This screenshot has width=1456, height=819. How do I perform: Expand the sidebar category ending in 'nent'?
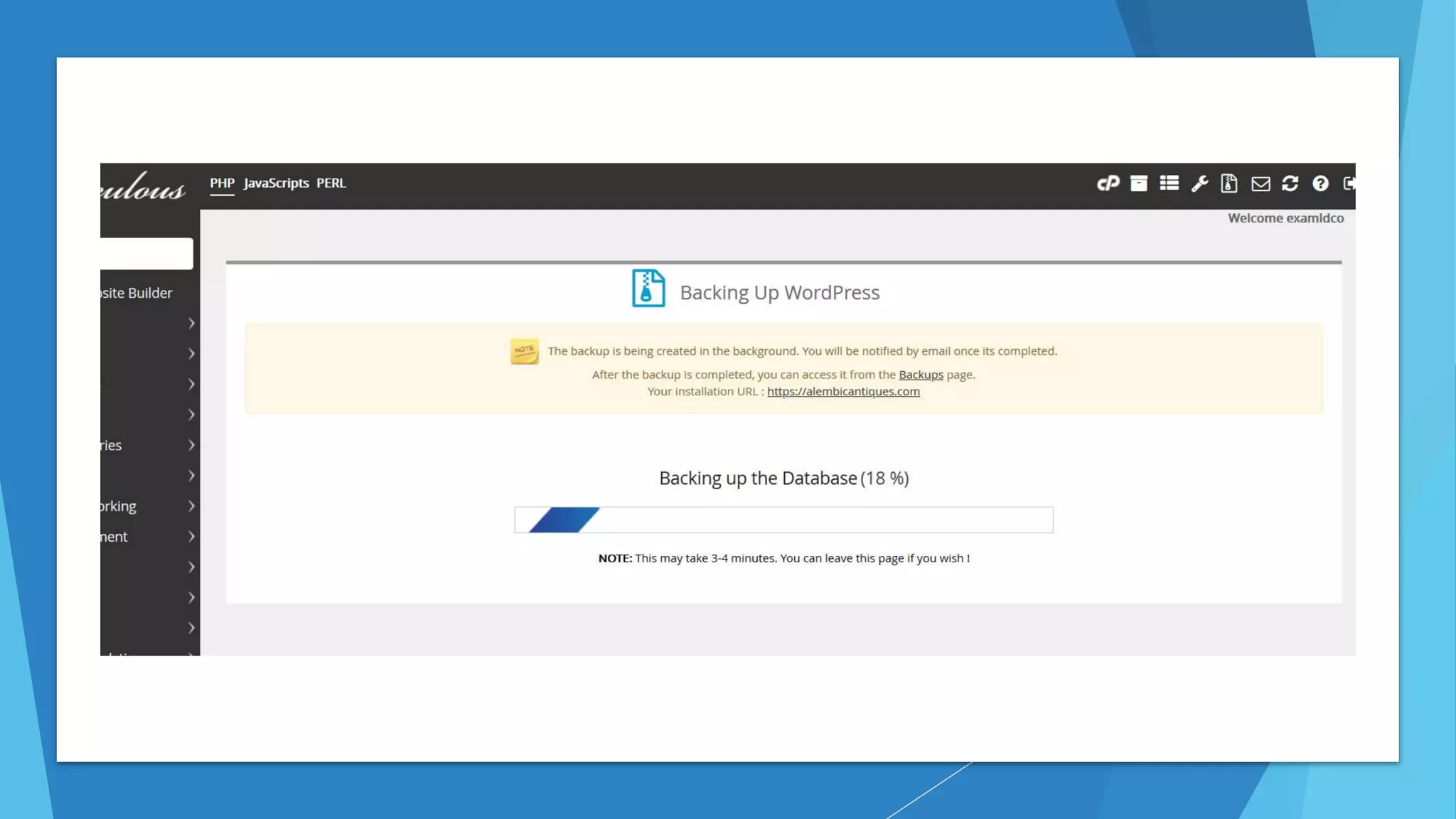148,537
